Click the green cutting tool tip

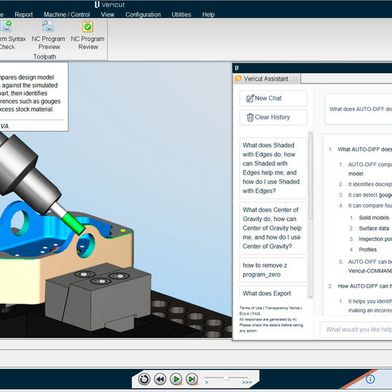click(75, 223)
